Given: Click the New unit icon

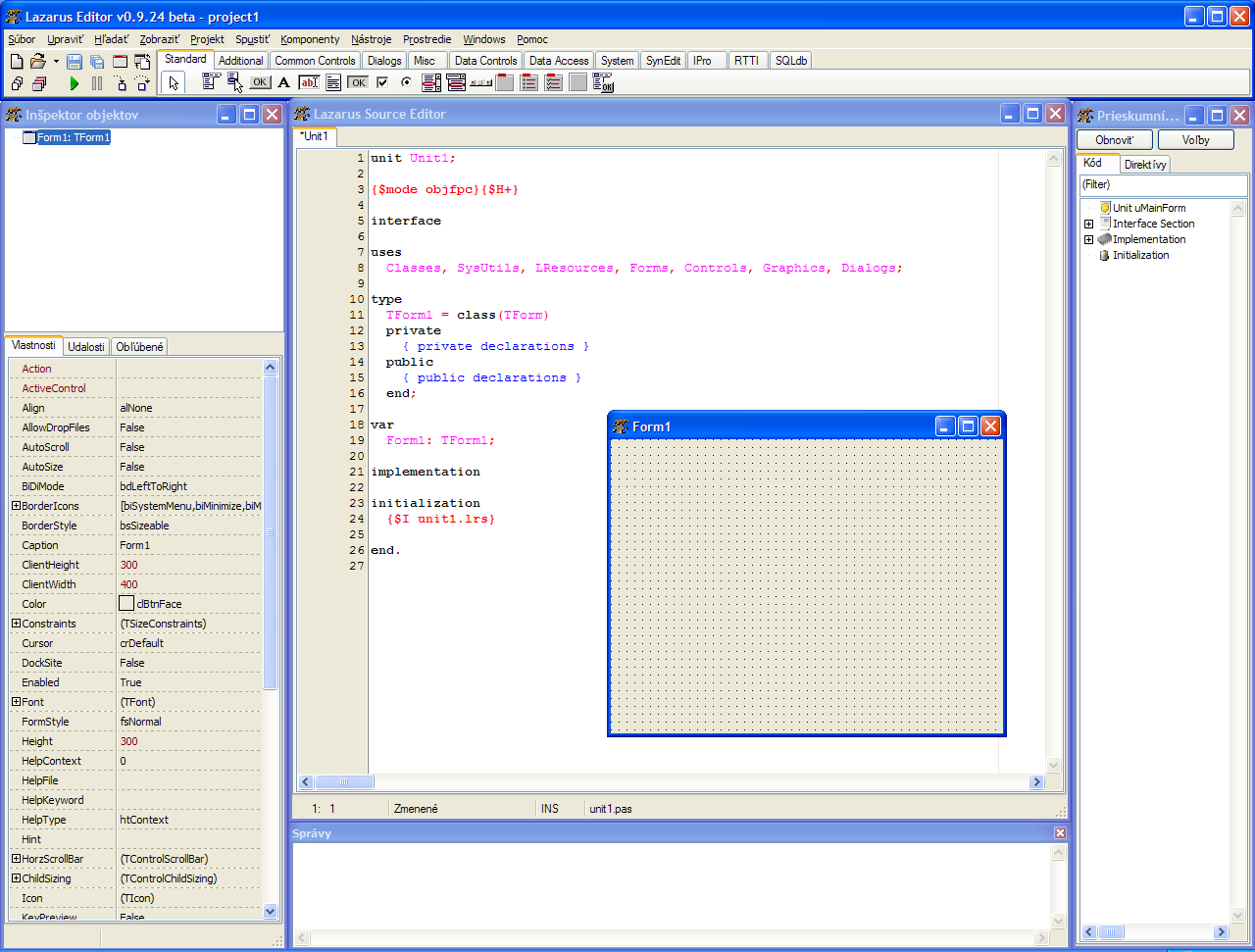Looking at the screenshot, I should [17, 61].
